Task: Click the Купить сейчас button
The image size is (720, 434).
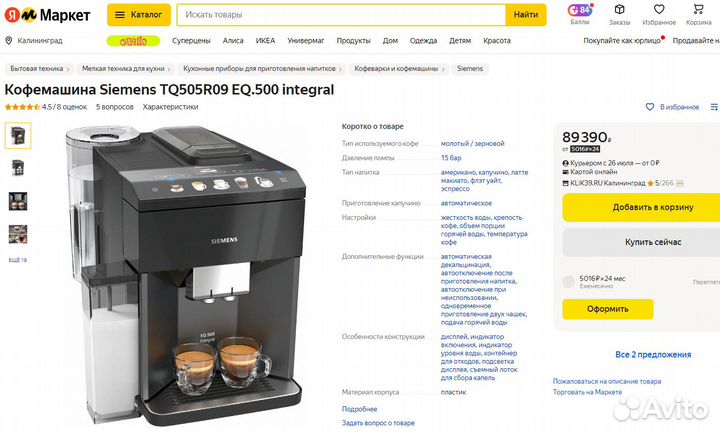Action: tap(641, 242)
